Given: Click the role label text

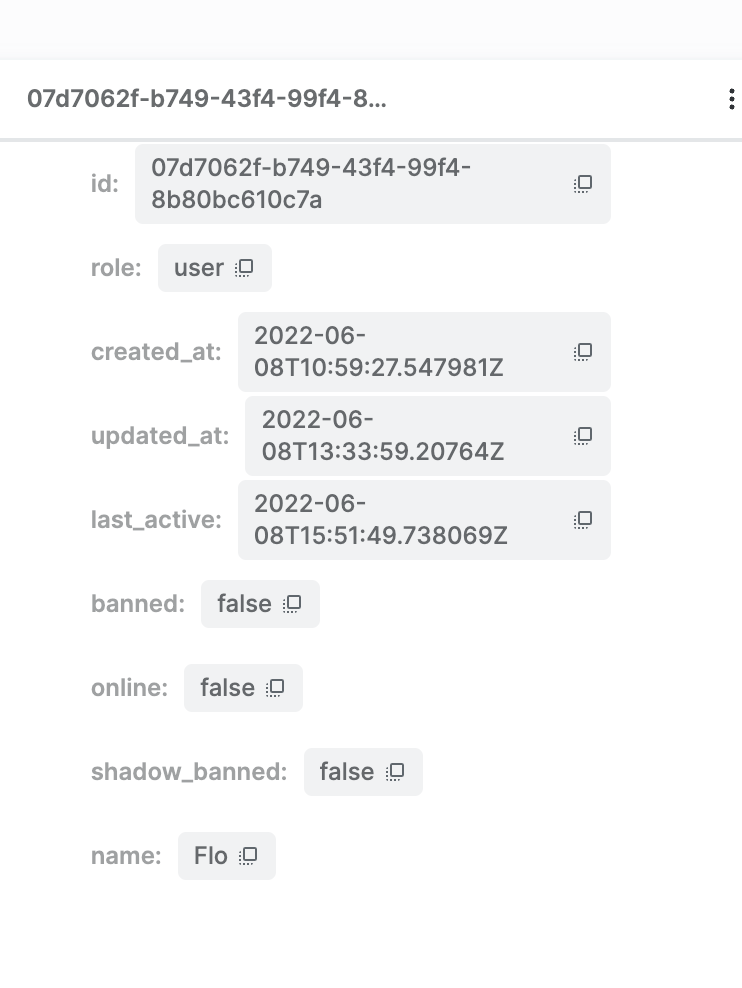Looking at the screenshot, I should (x=114, y=267).
